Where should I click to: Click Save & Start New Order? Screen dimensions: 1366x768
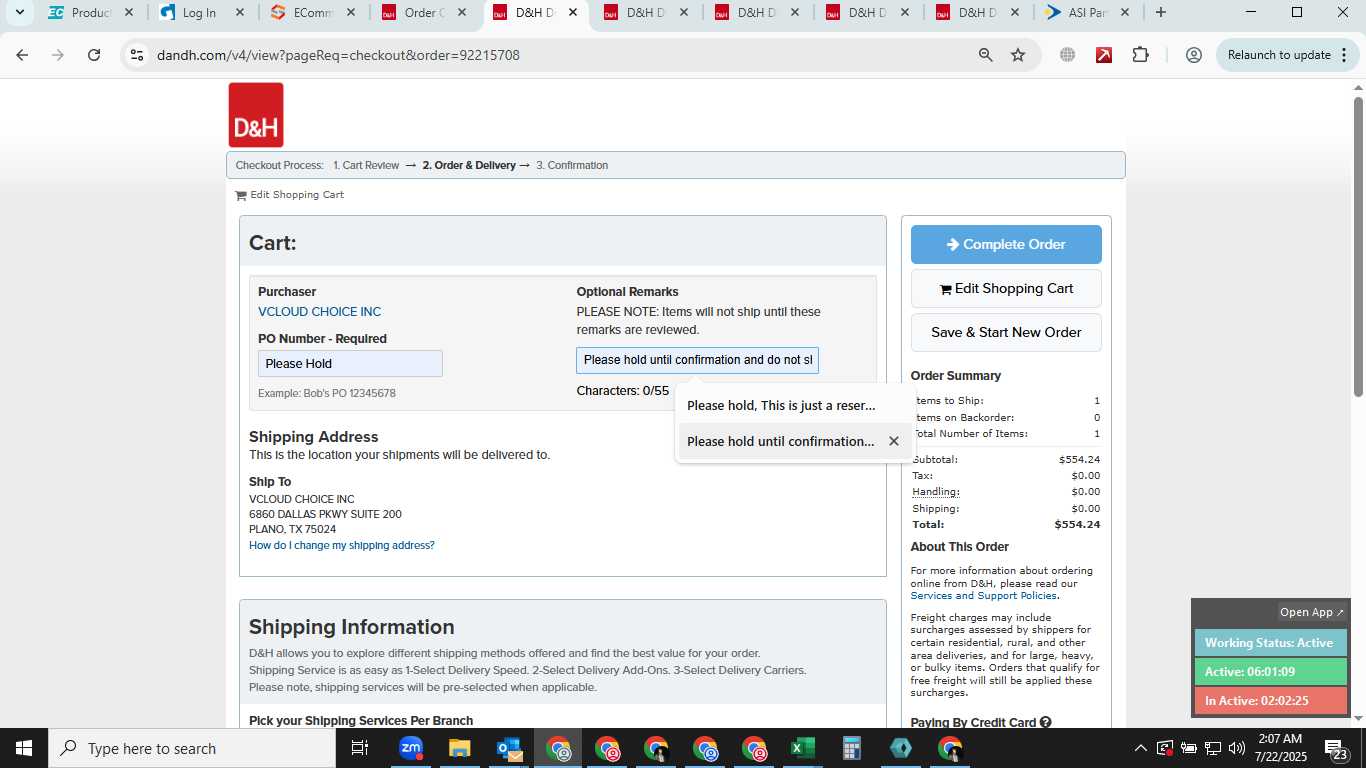tap(1006, 332)
